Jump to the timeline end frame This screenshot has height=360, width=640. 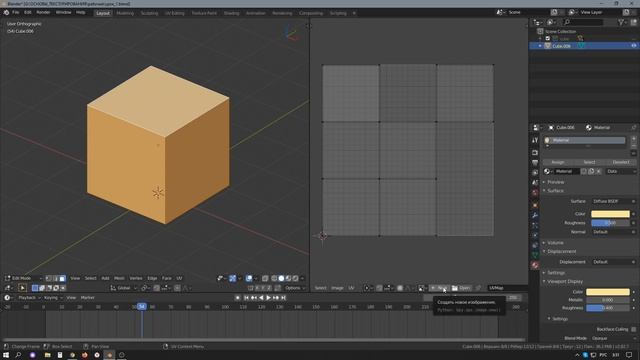click(x=283, y=298)
